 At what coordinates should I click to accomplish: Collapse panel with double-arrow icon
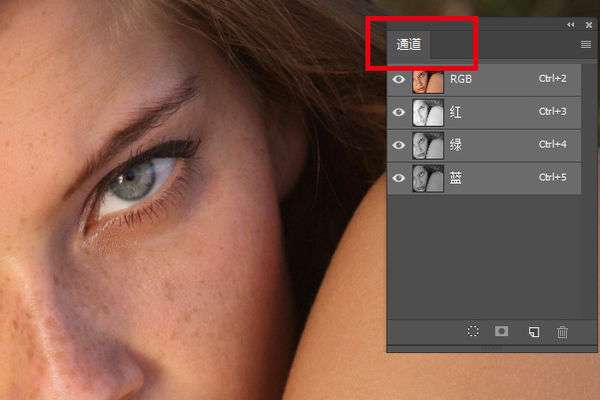point(571,25)
